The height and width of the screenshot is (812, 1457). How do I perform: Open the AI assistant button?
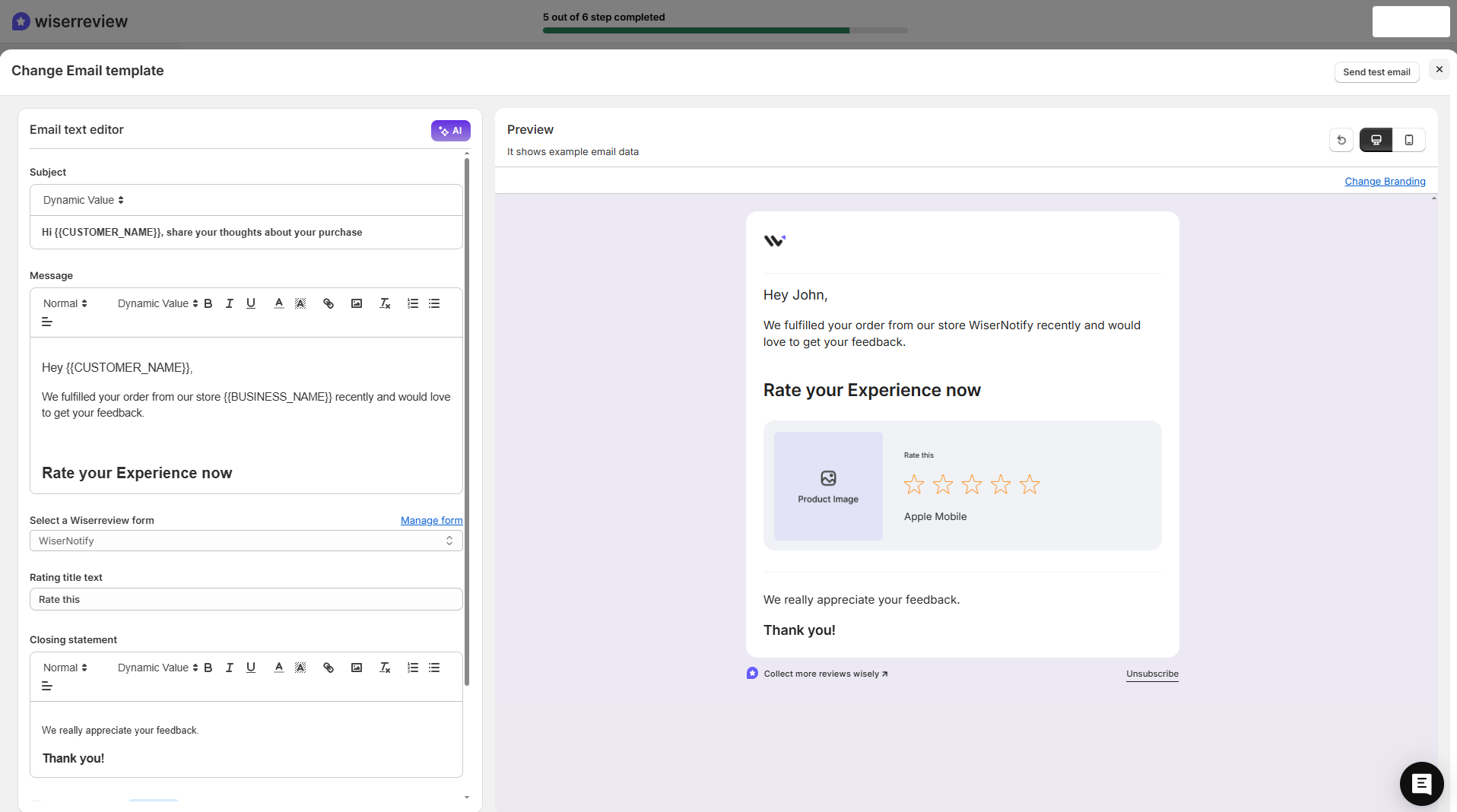[x=450, y=130]
